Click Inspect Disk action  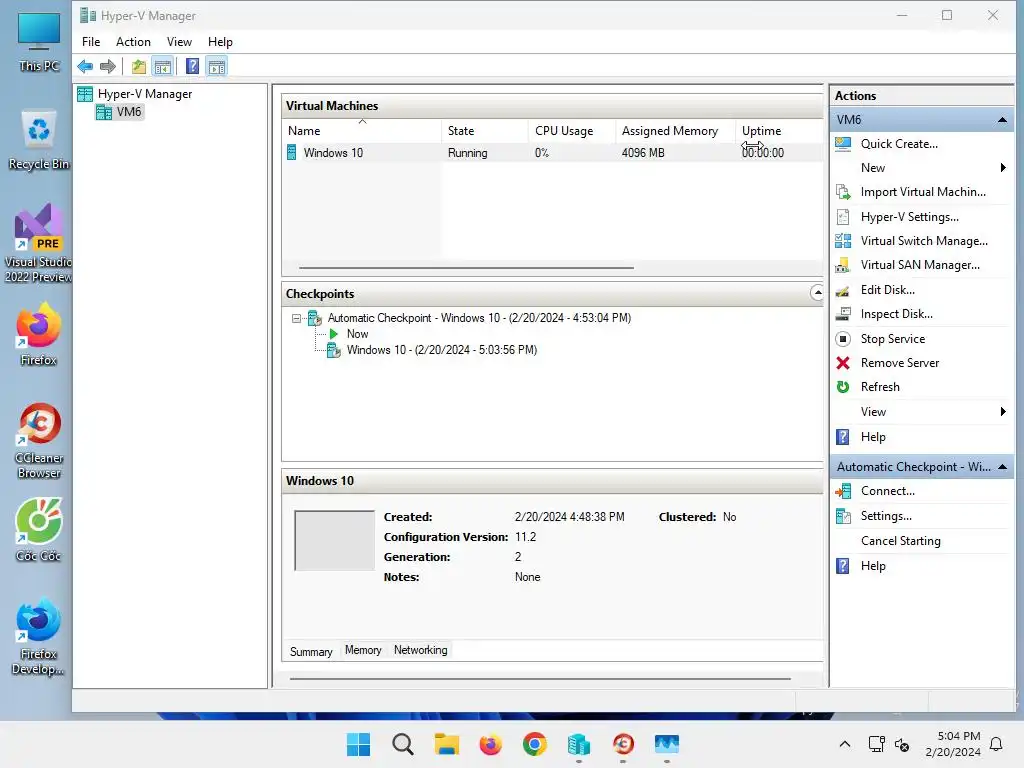coord(896,314)
